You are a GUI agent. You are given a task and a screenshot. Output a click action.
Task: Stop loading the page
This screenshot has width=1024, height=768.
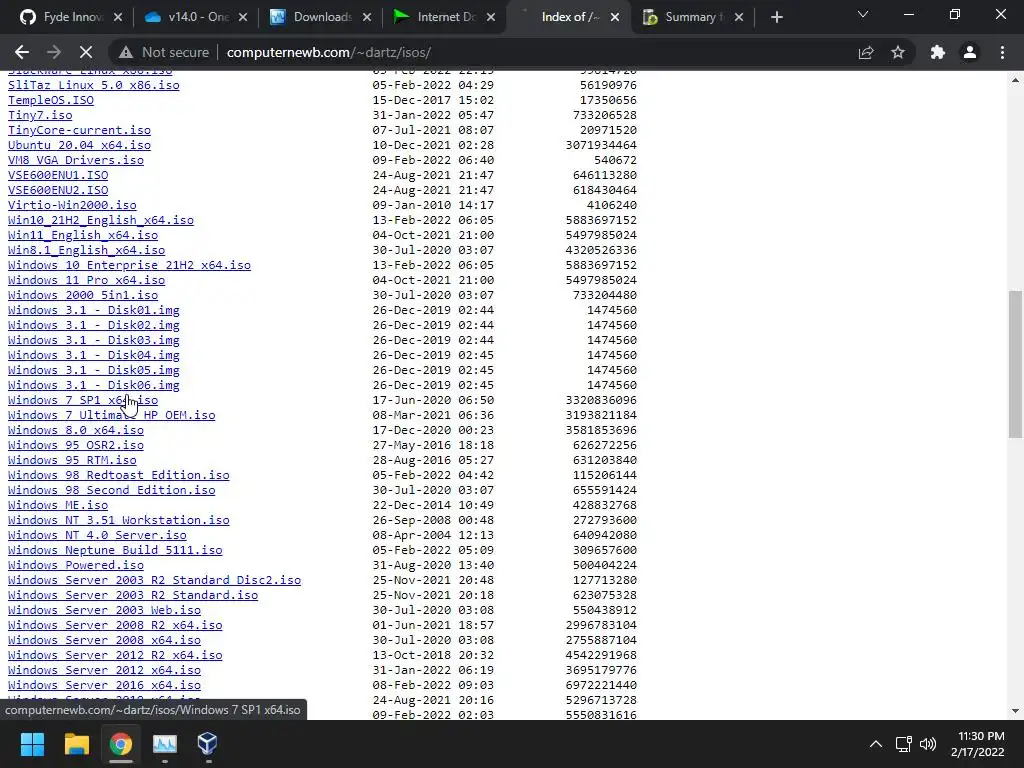[86, 52]
